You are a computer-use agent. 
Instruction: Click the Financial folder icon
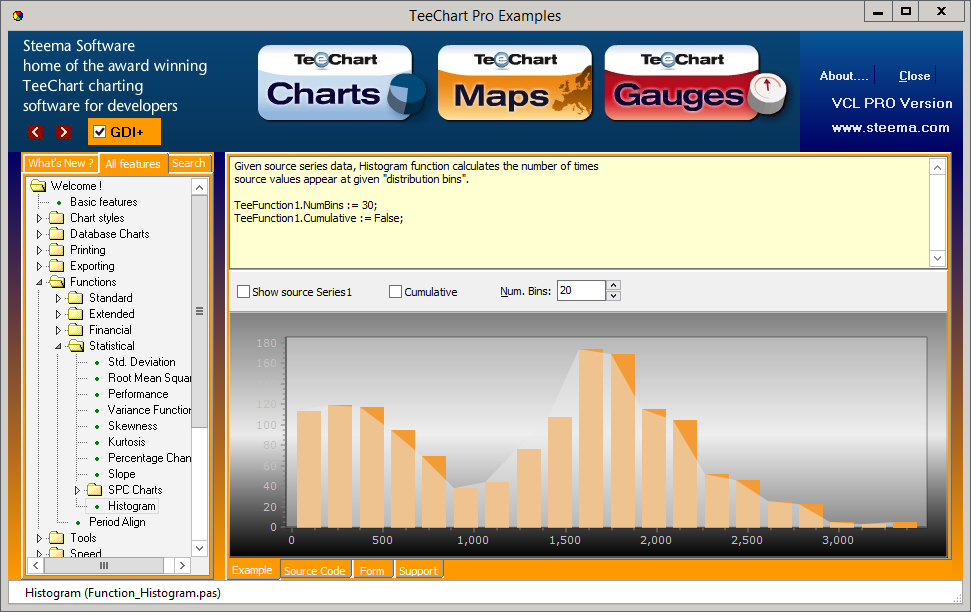76,330
